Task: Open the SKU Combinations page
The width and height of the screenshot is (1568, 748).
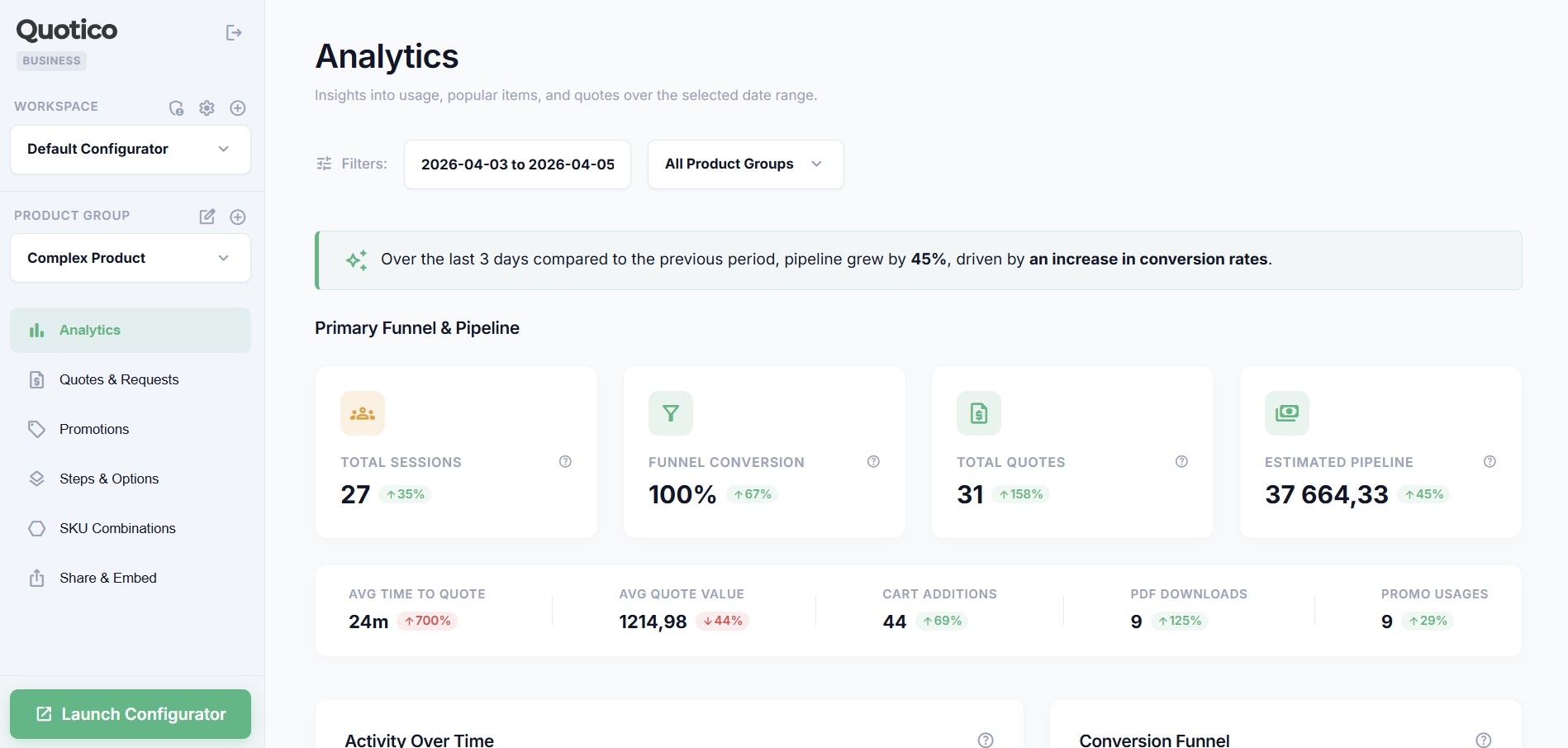Action: [x=117, y=528]
